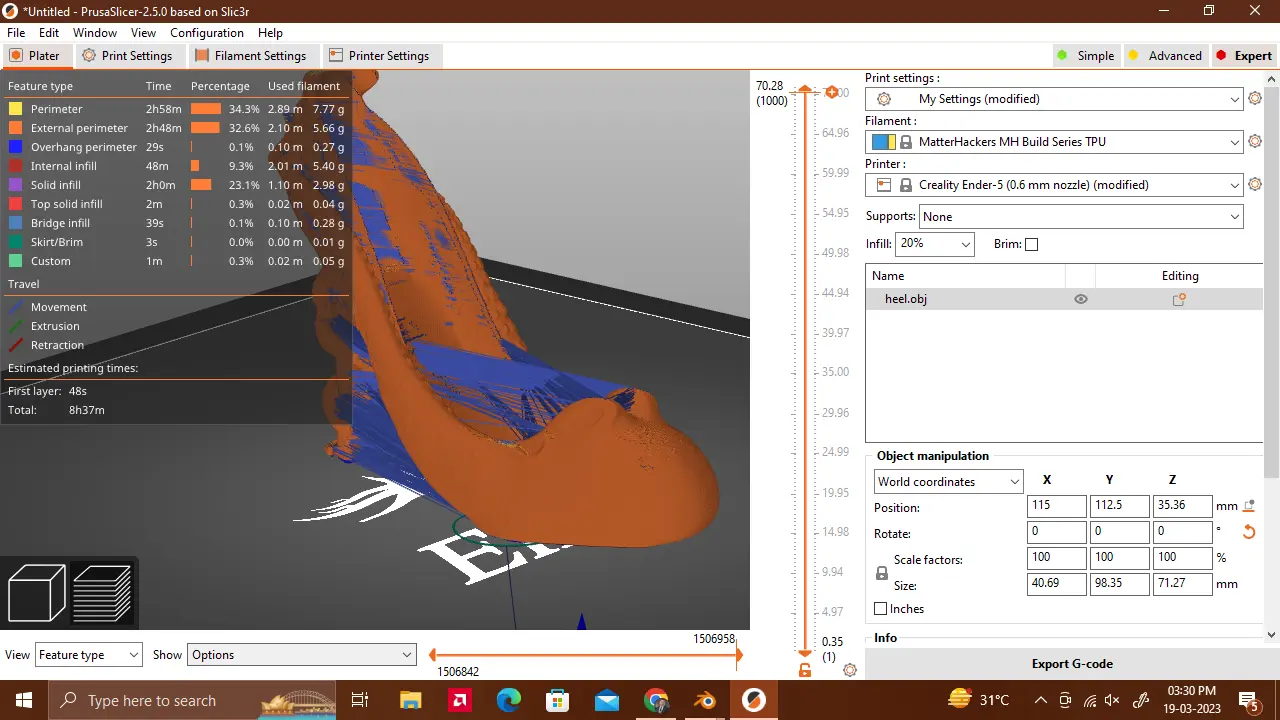Image resolution: width=1280 pixels, height=720 pixels.
Task: Click horizontal slider left thumb
Action: (433, 655)
